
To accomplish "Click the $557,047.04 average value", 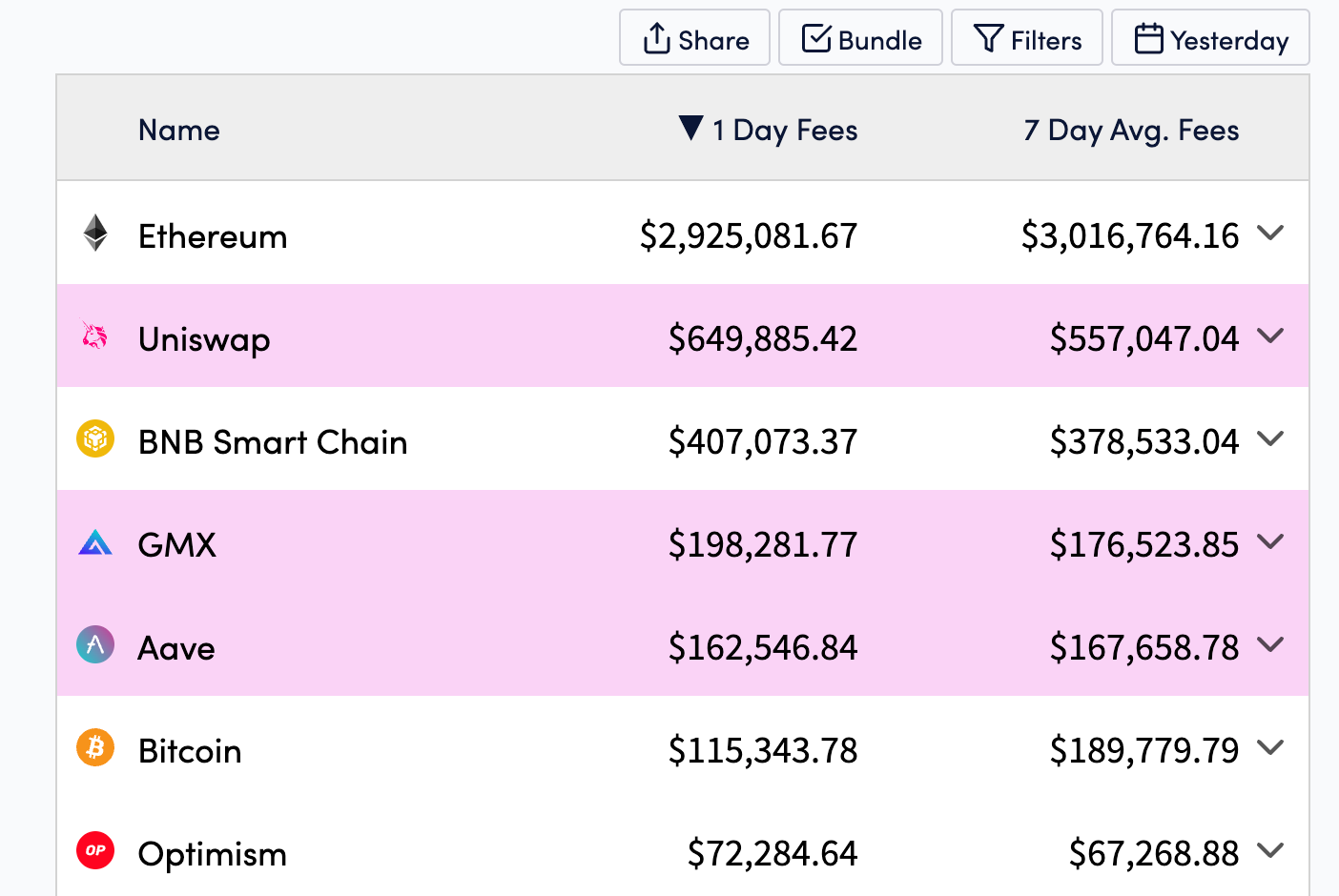I will coord(1144,338).
